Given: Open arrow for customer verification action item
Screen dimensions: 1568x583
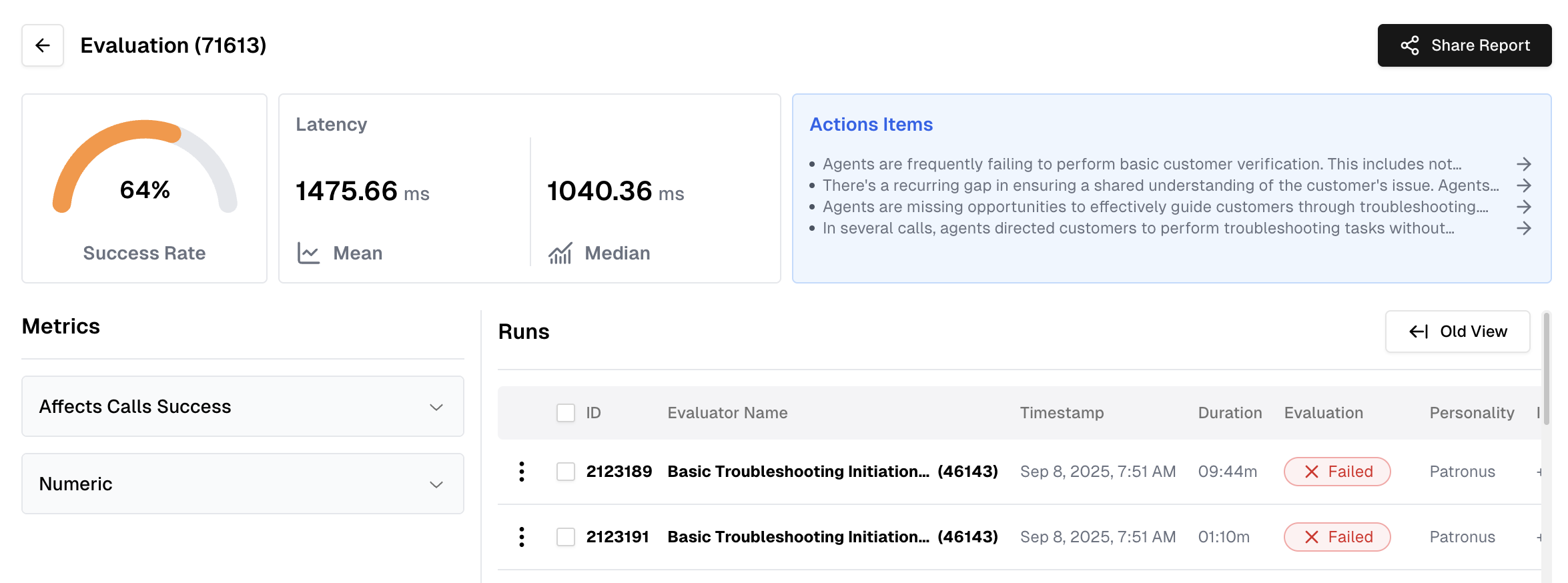Looking at the screenshot, I should tap(1523, 164).
